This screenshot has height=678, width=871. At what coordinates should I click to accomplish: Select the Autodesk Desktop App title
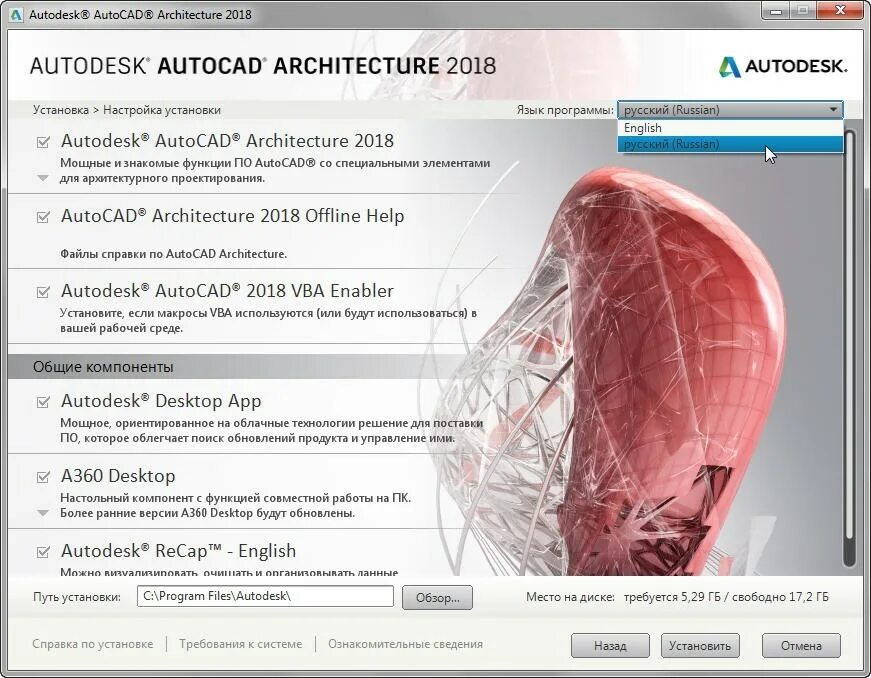coord(161,401)
